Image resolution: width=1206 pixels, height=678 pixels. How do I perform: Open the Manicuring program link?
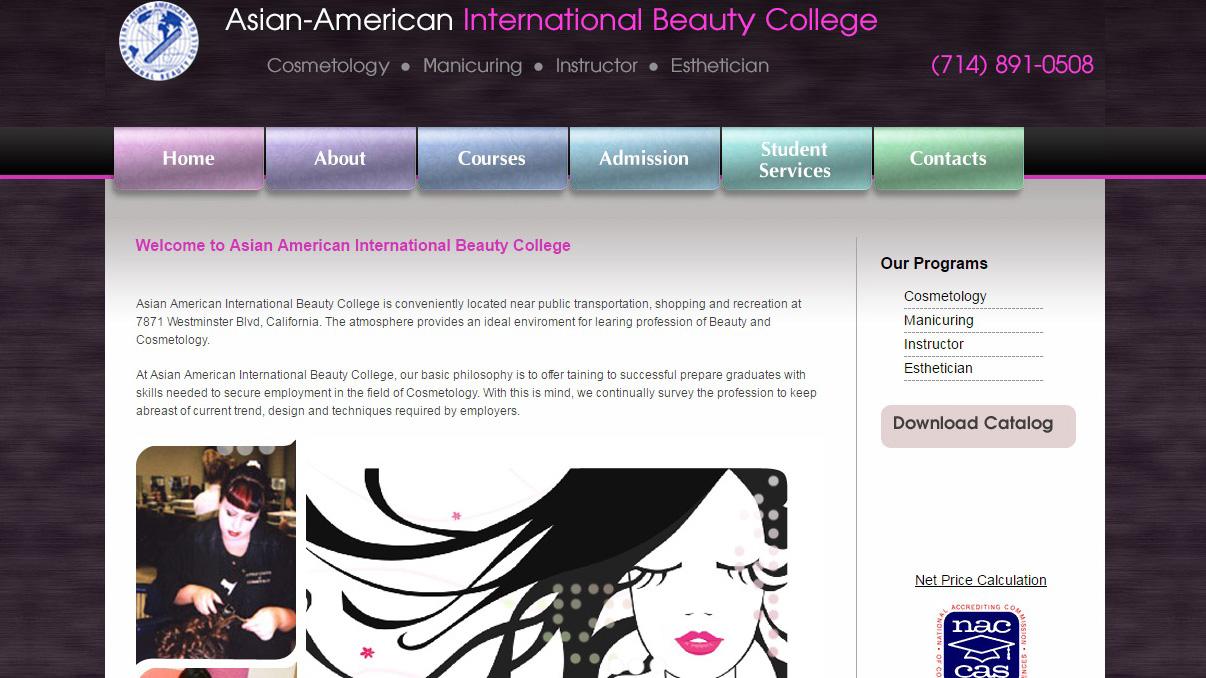[x=938, y=320]
